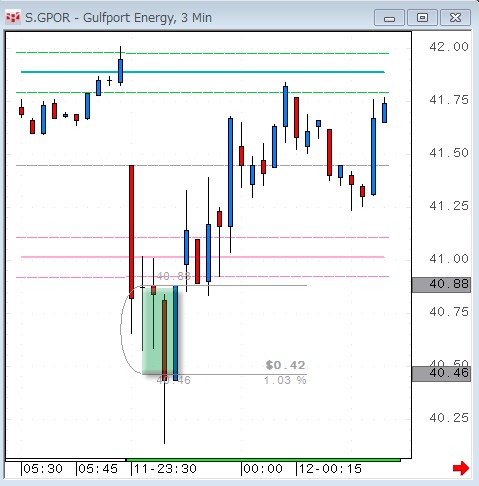Click the 41.25 price axis label
479x486 pixels.
[x=449, y=206]
